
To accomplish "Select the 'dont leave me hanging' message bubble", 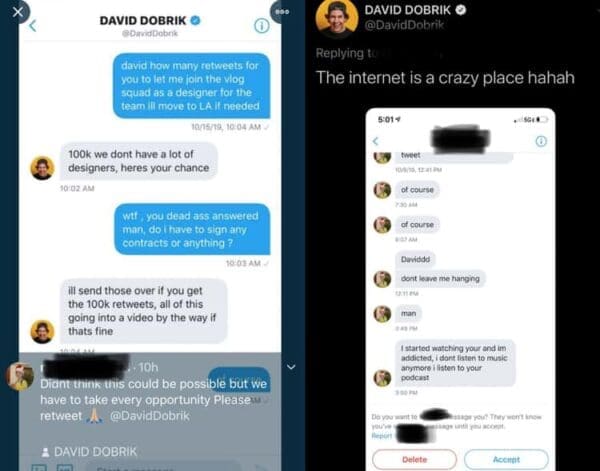I will tap(440, 279).
